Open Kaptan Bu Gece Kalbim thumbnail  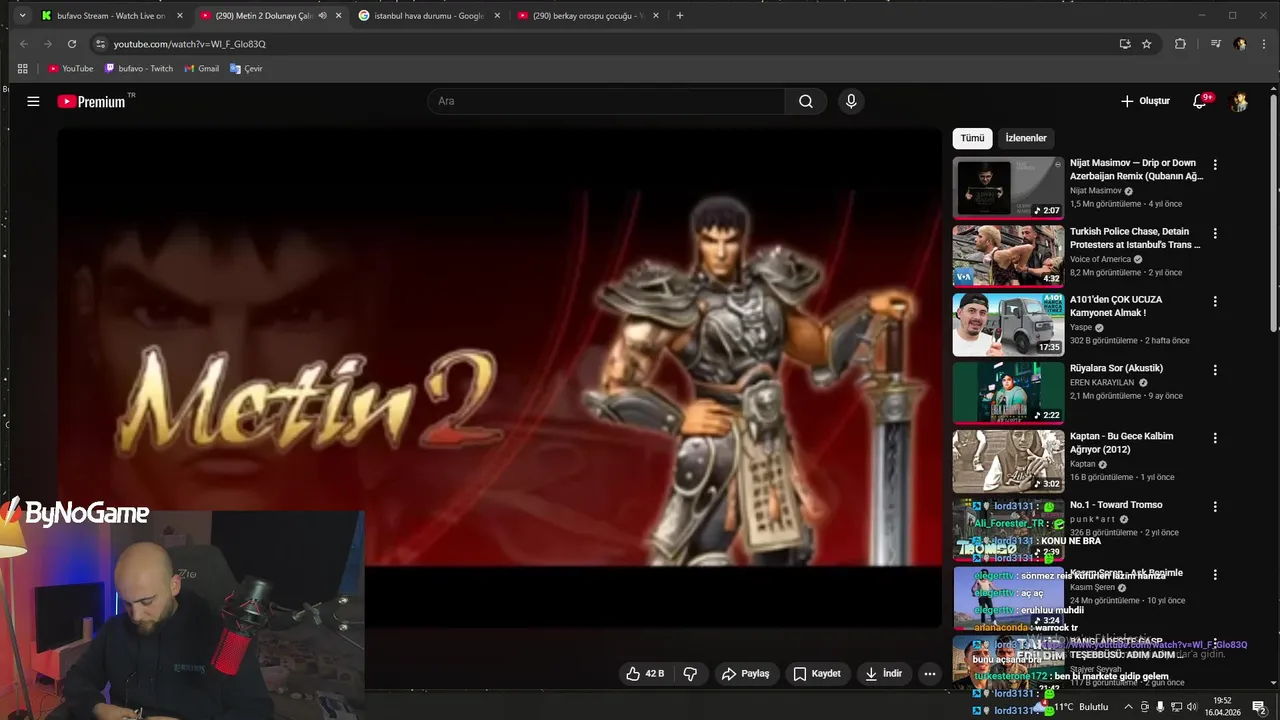pos(1008,461)
